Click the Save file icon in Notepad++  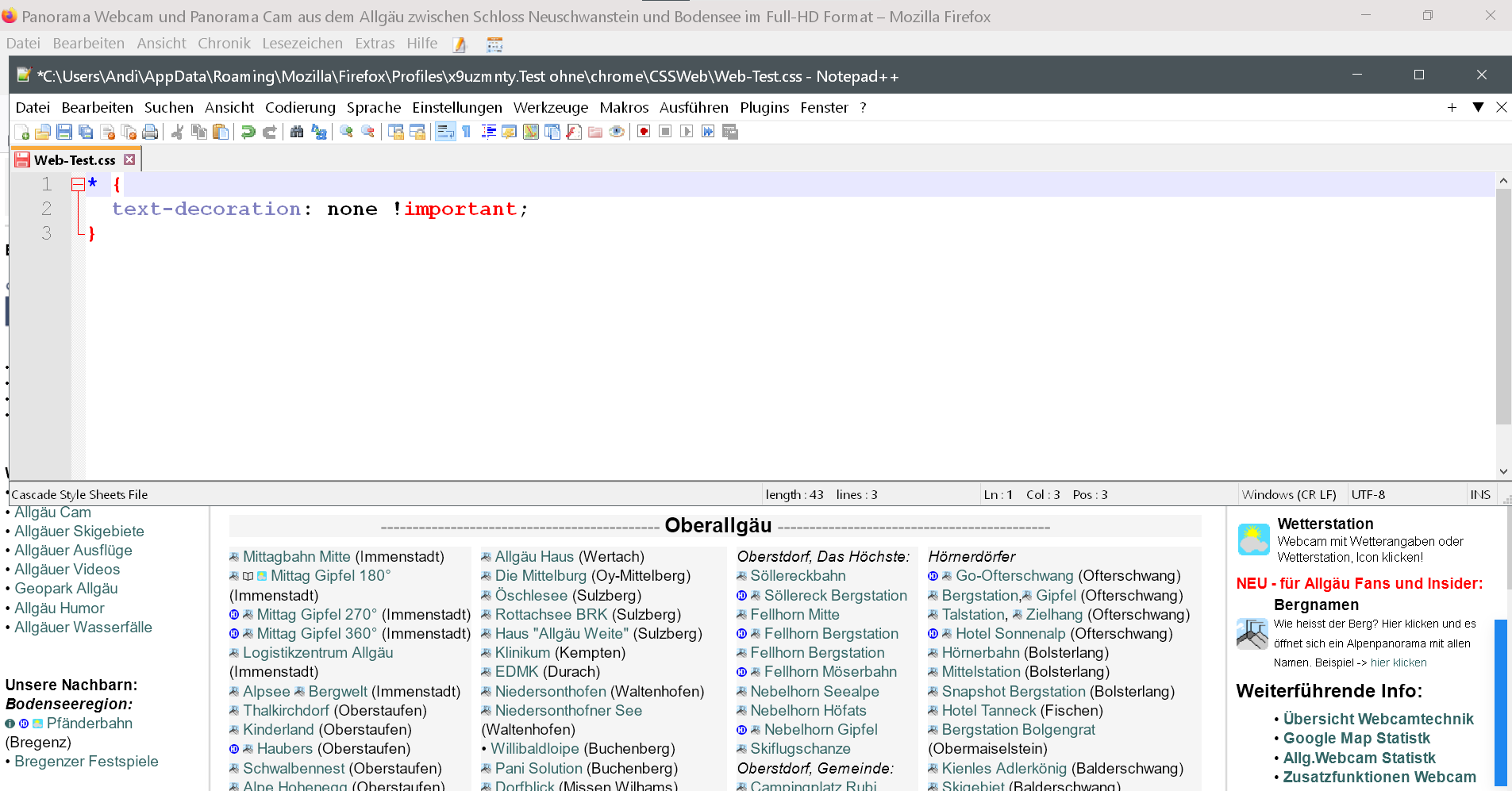point(64,132)
